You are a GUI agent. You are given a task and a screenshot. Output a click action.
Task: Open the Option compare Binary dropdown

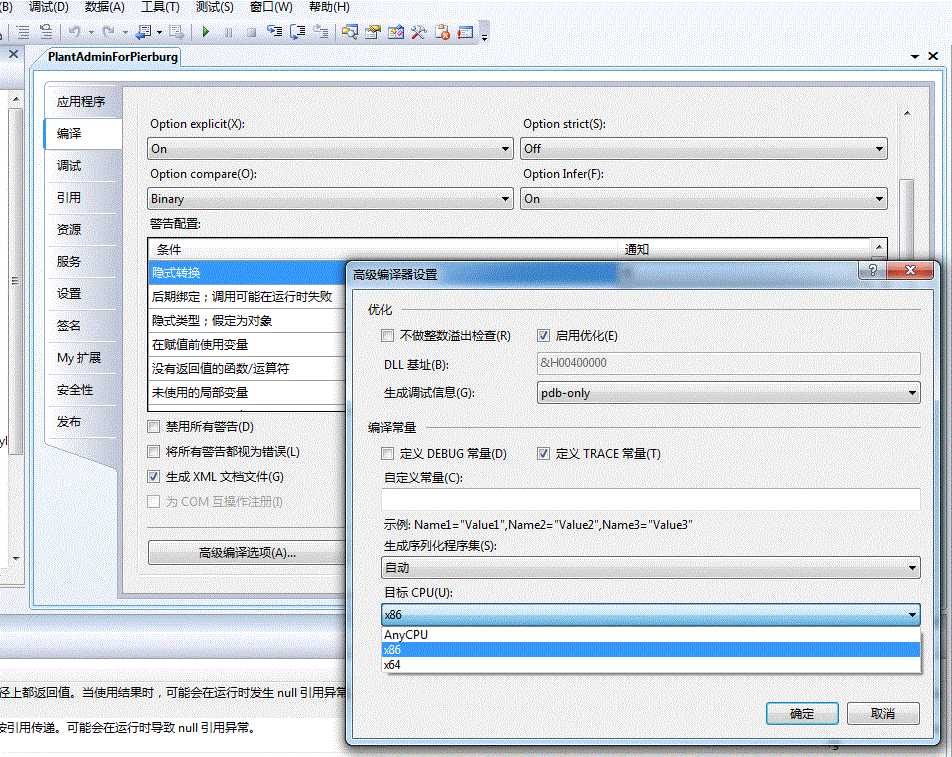point(330,199)
